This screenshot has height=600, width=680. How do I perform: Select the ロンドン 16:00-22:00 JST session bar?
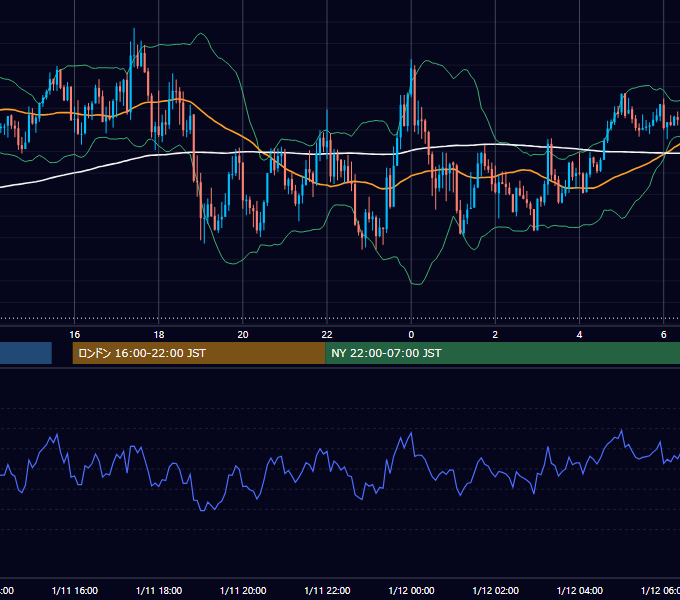[x=199, y=353]
